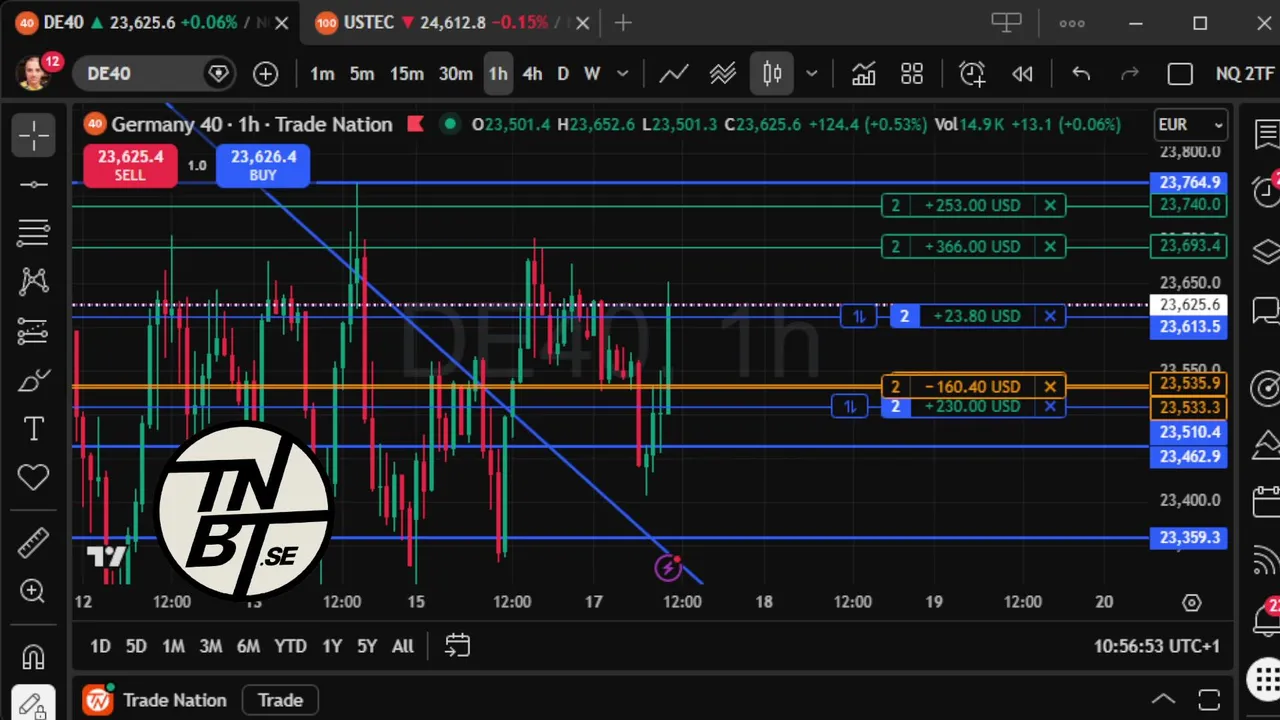Activate the zoom in tool
Viewport: 1280px width, 720px height.
33,592
